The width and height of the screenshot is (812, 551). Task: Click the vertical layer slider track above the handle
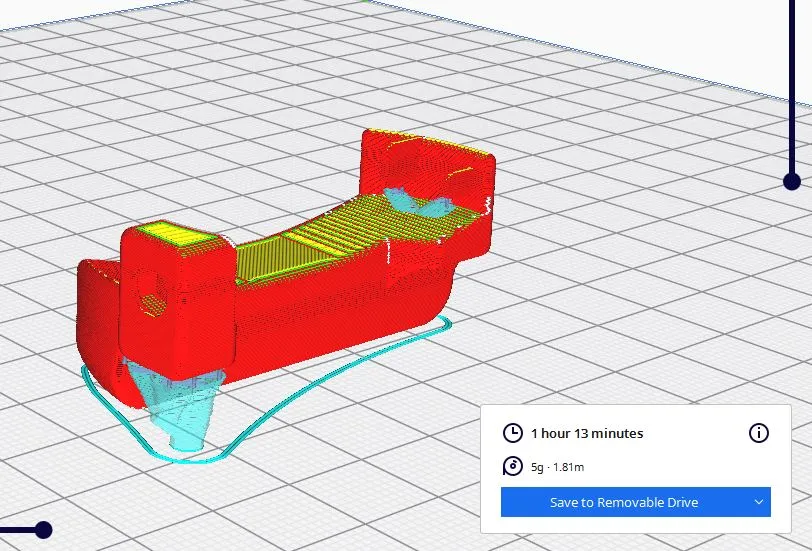click(792, 80)
